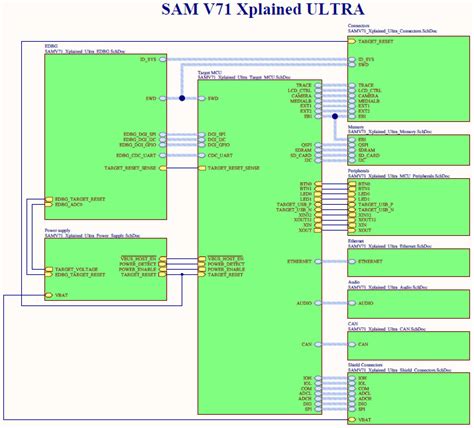Select EBI port in Memory block
Screen dimensions: 474x428
tap(352, 140)
